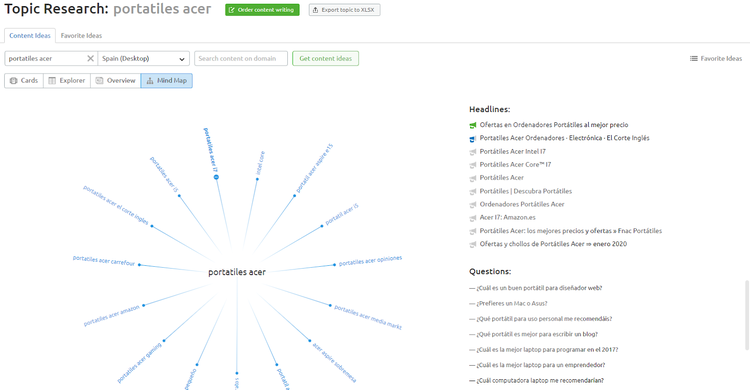Select the Portatiles acer i5 node at upper left
750x390 pixels.
(164, 175)
